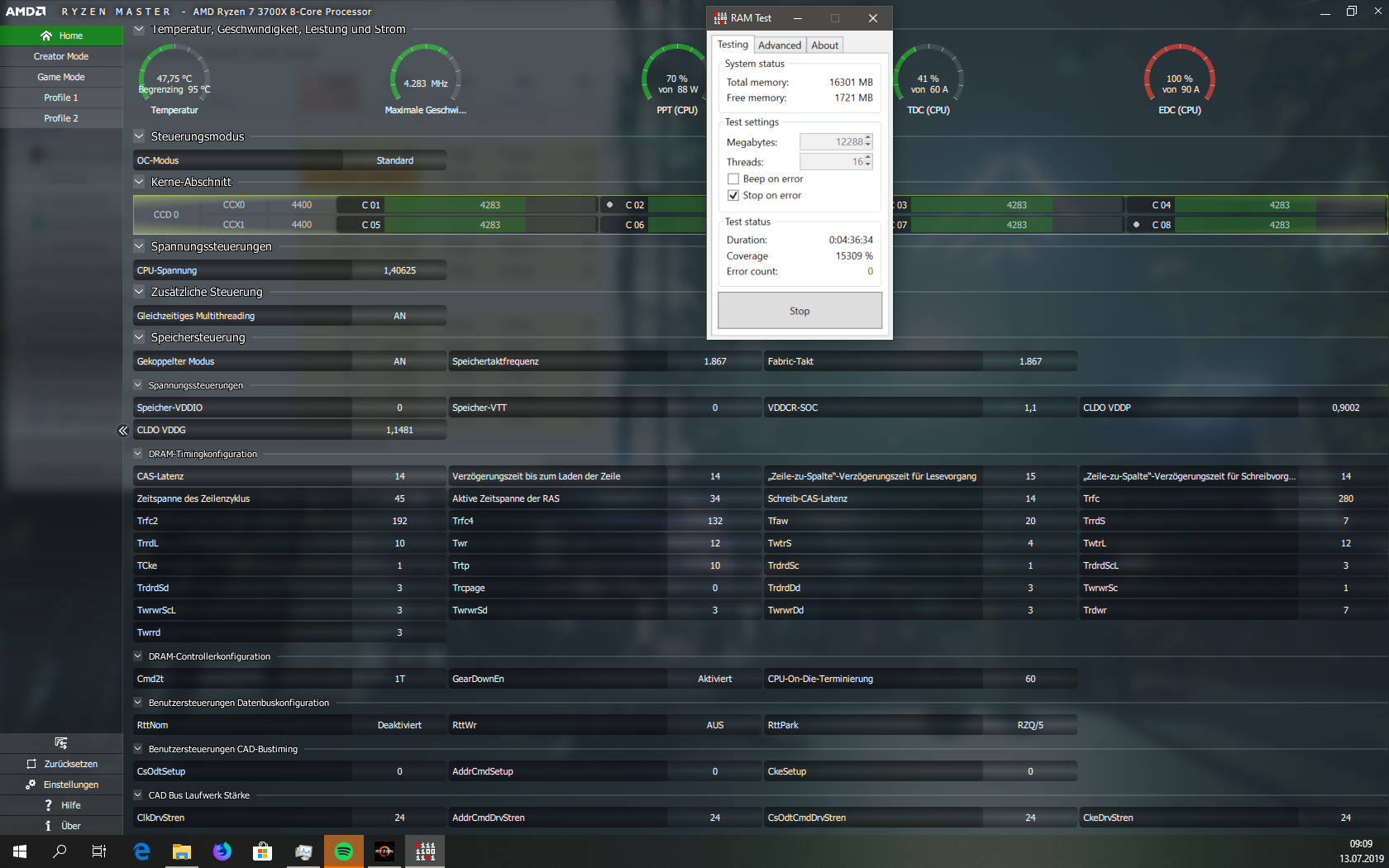The width and height of the screenshot is (1389, 868).
Task: Click the taskbar clock showing 09:09
Action: (1361, 844)
